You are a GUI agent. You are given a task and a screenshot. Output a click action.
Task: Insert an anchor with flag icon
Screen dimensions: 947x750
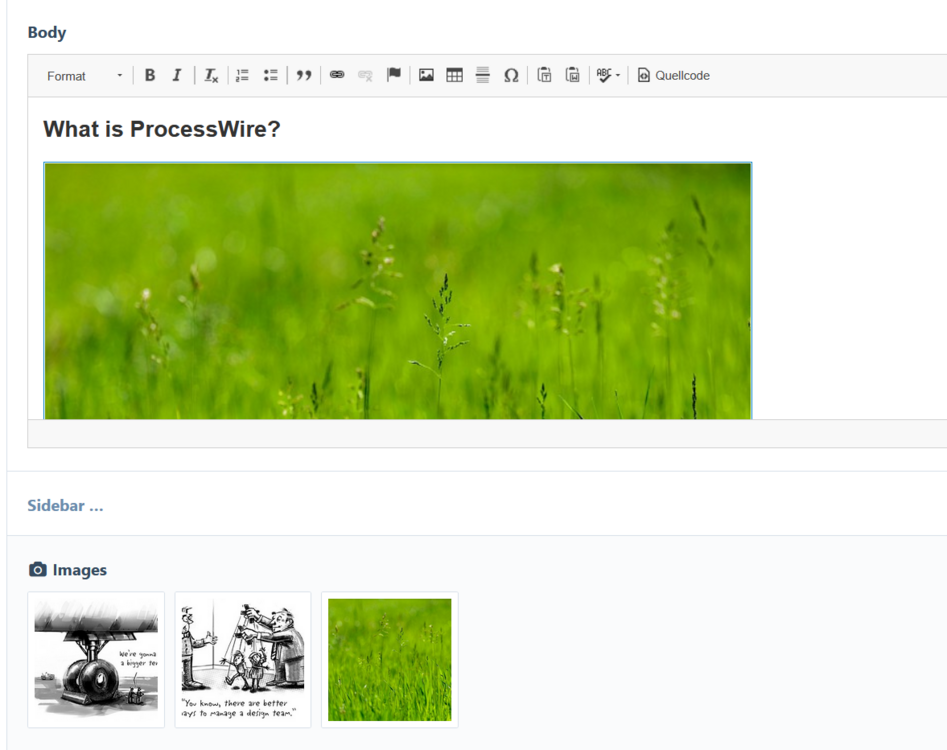[394, 75]
